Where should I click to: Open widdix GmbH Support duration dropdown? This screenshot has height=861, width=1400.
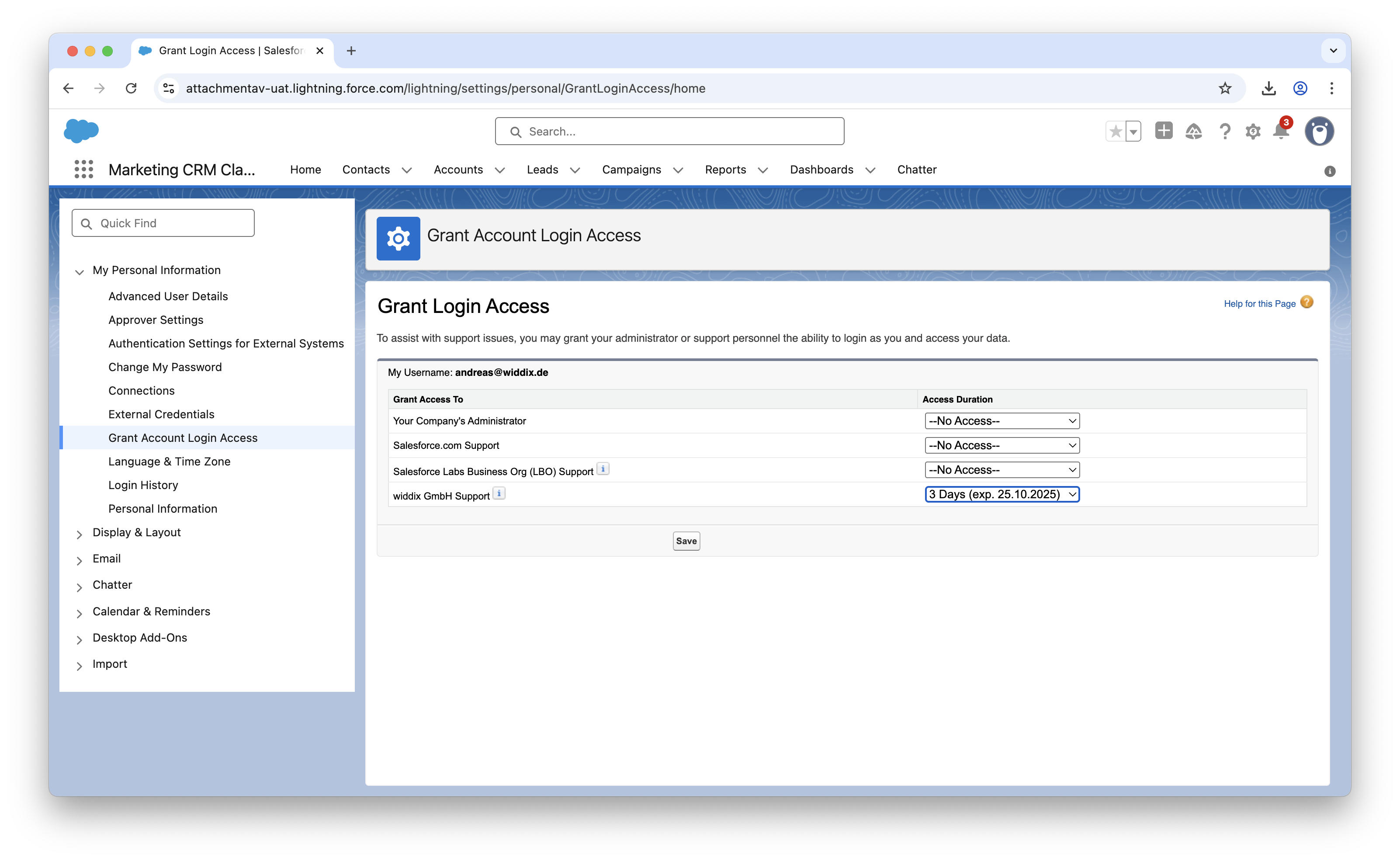(x=1001, y=494)
